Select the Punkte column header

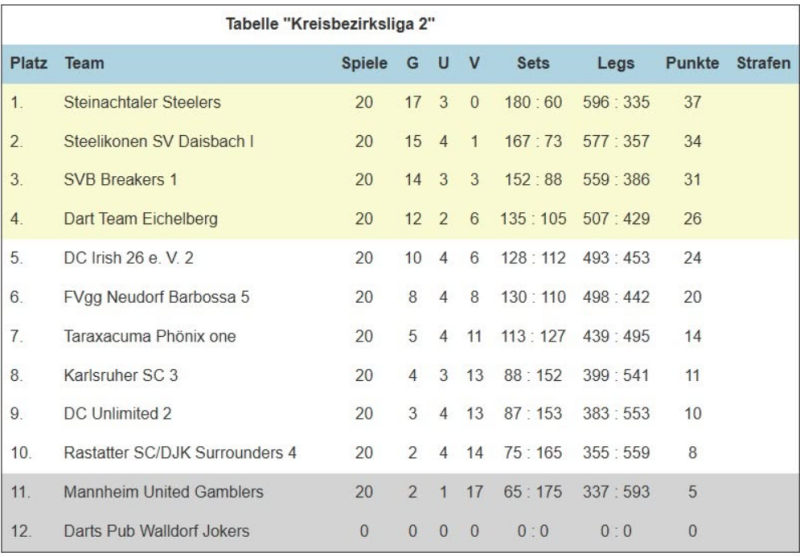tap(692, 63)
